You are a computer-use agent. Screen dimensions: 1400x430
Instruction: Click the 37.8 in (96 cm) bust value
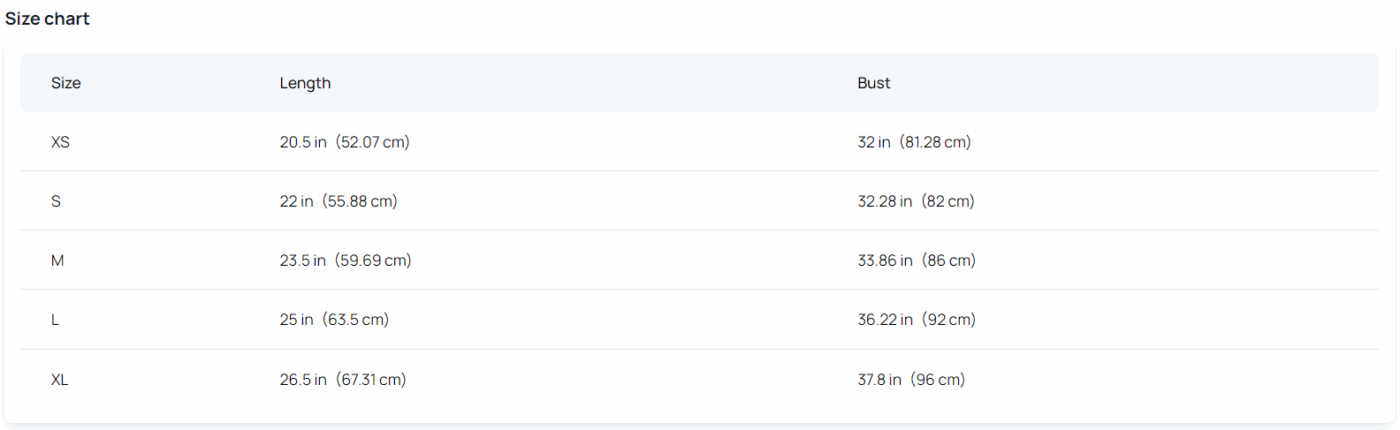pyautogui.click(x=911, y=379)
